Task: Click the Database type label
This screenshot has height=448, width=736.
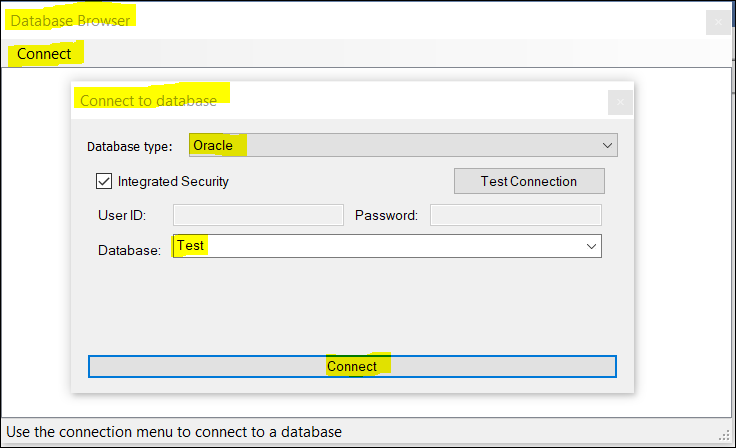Action: tap(130, 146)
